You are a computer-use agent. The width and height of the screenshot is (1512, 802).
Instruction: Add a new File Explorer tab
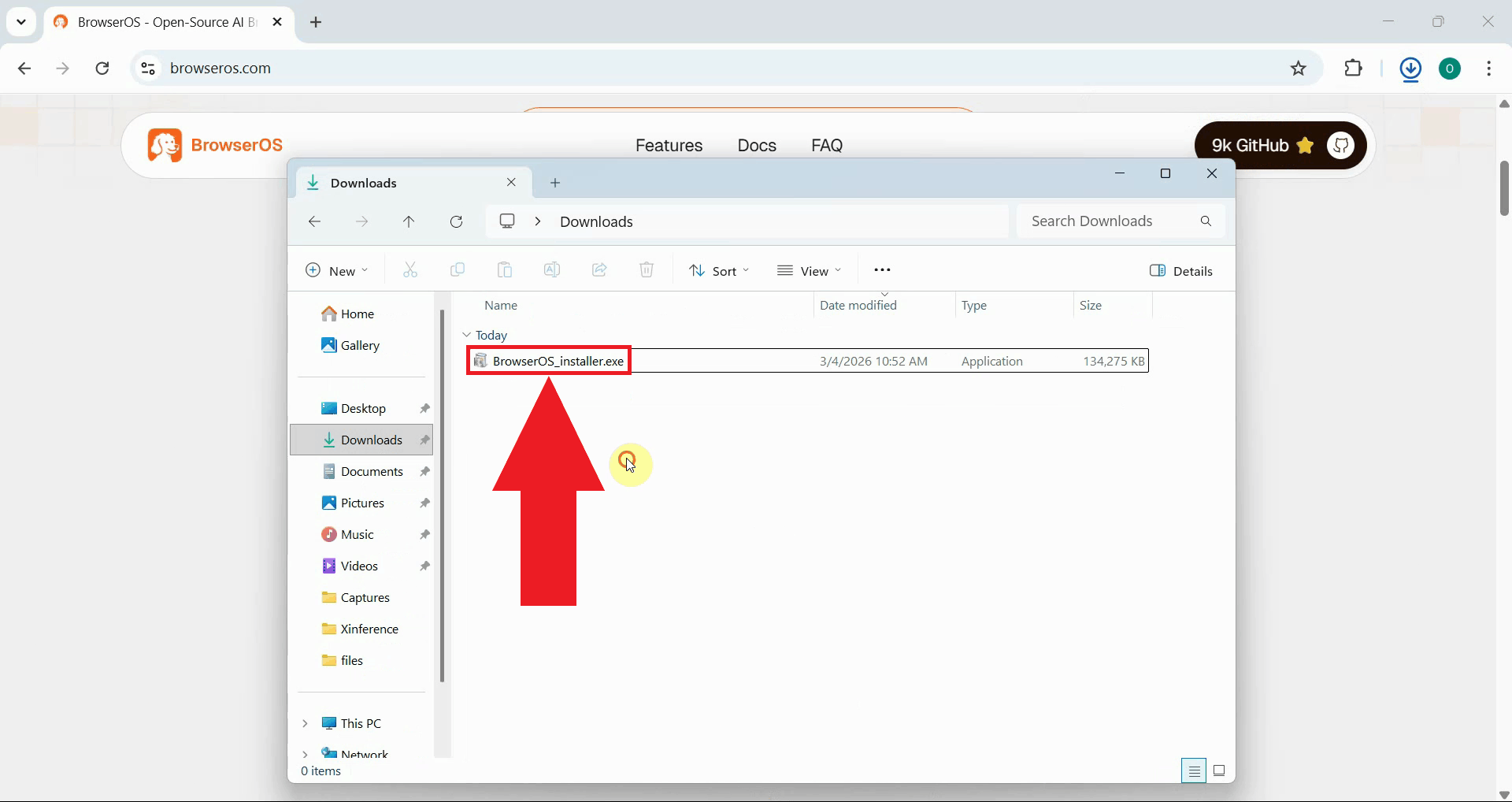coord(555,183)
